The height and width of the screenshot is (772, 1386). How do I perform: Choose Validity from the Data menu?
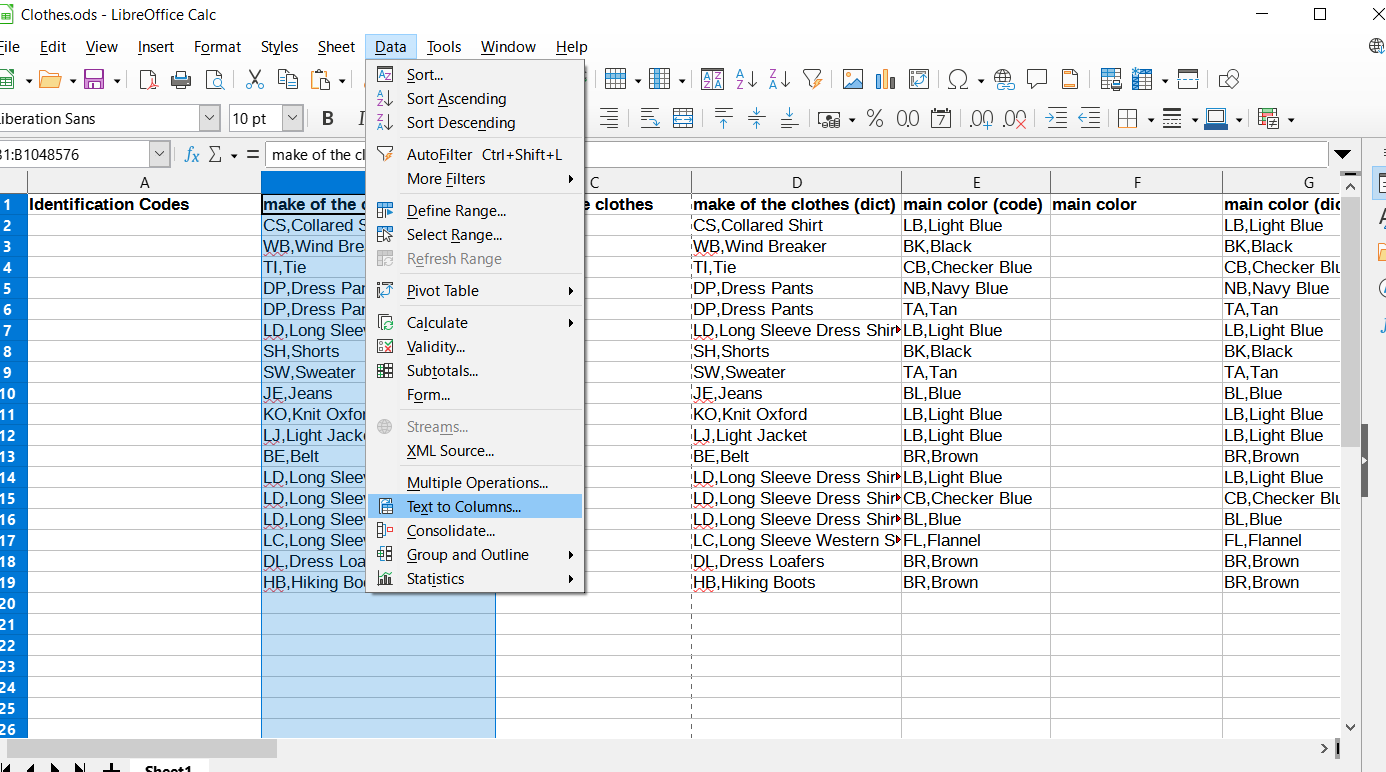pos(475,347)
